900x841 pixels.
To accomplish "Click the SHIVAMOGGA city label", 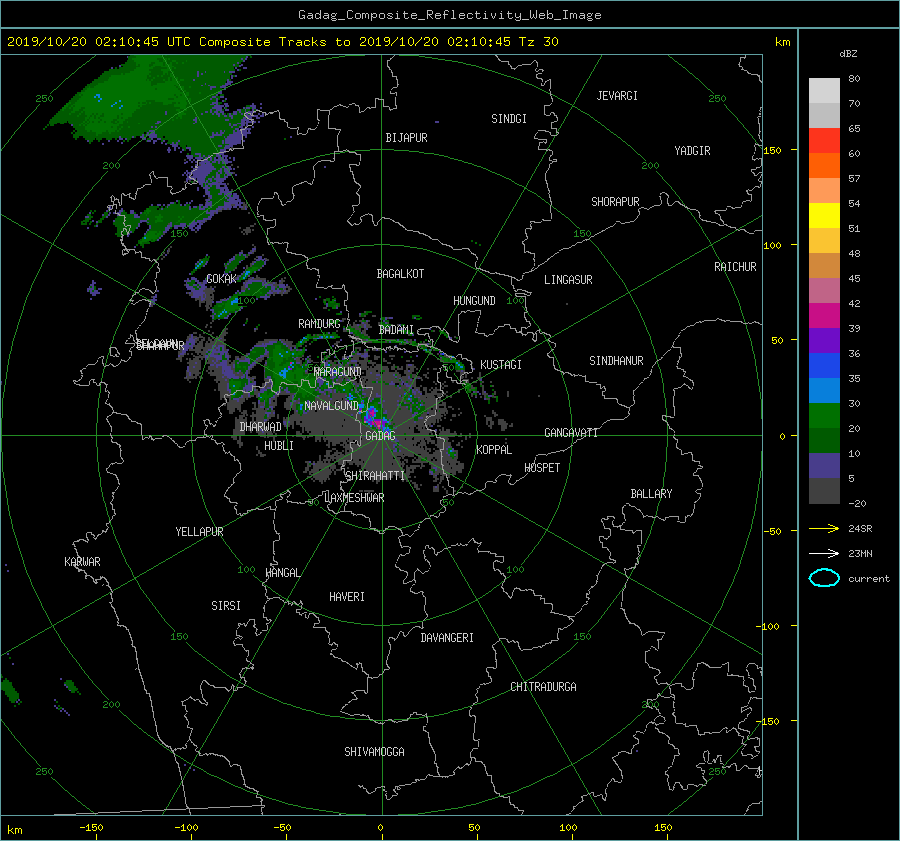I will [x=374, y=752].
